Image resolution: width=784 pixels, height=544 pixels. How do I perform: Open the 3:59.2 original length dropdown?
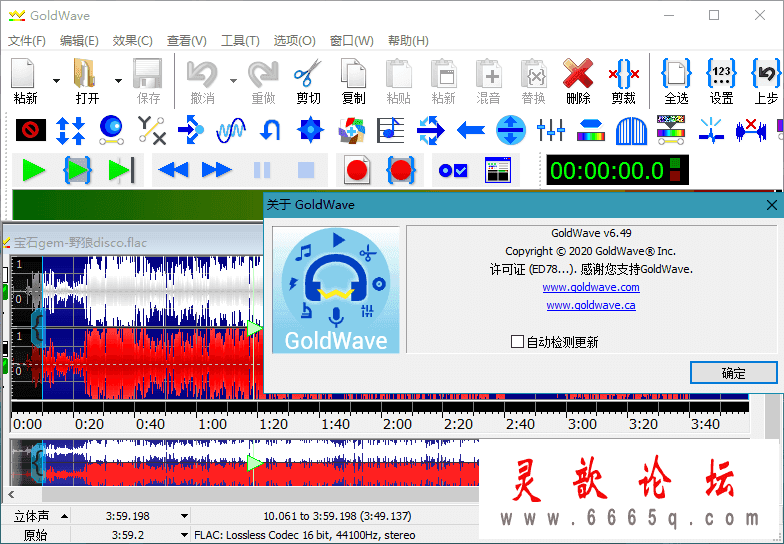184,535
